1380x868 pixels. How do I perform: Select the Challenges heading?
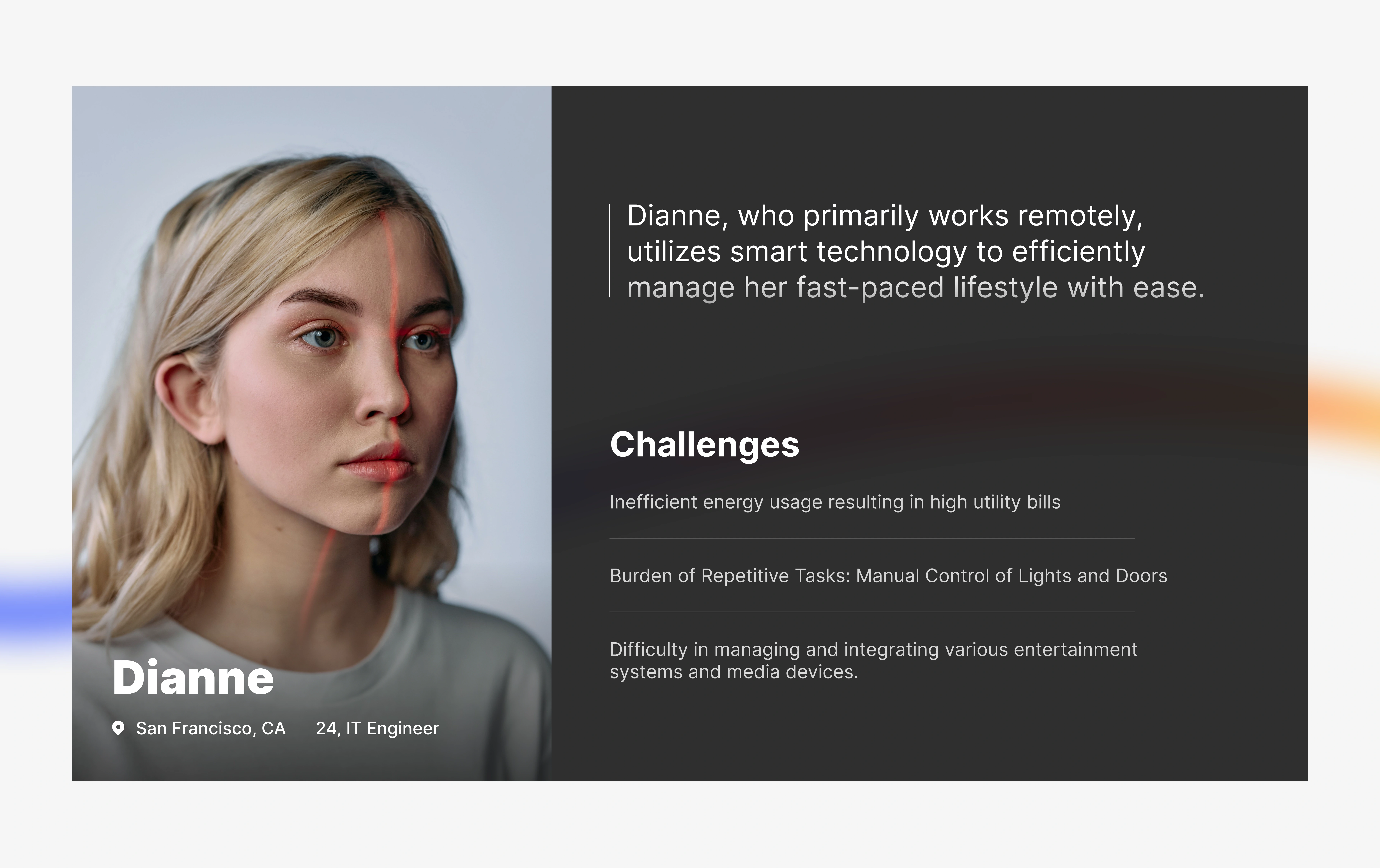(x=704, y=445)
